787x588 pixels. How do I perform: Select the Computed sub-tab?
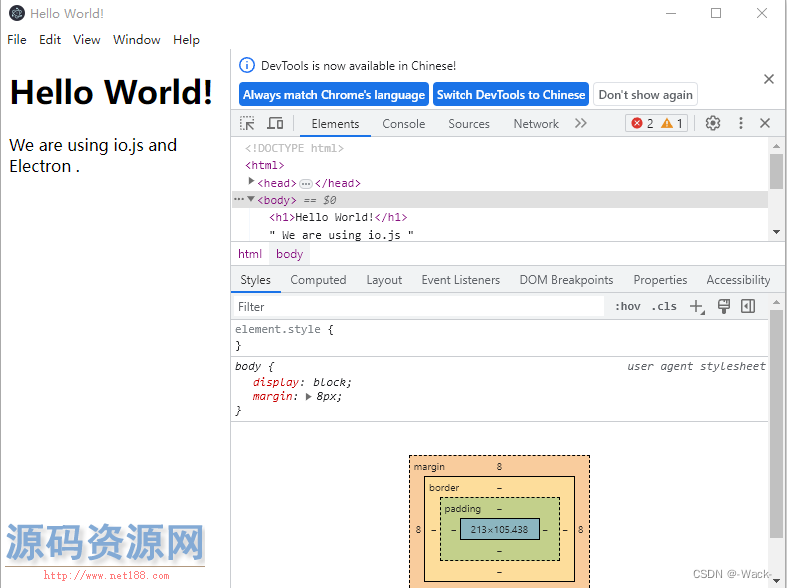click(x=318, y=280)
